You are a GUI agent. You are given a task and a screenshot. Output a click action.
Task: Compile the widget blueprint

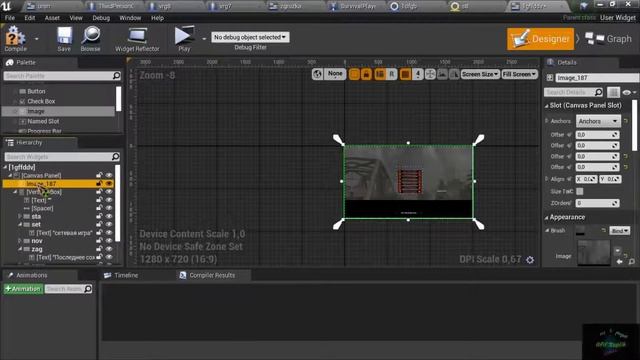[15, 39]
